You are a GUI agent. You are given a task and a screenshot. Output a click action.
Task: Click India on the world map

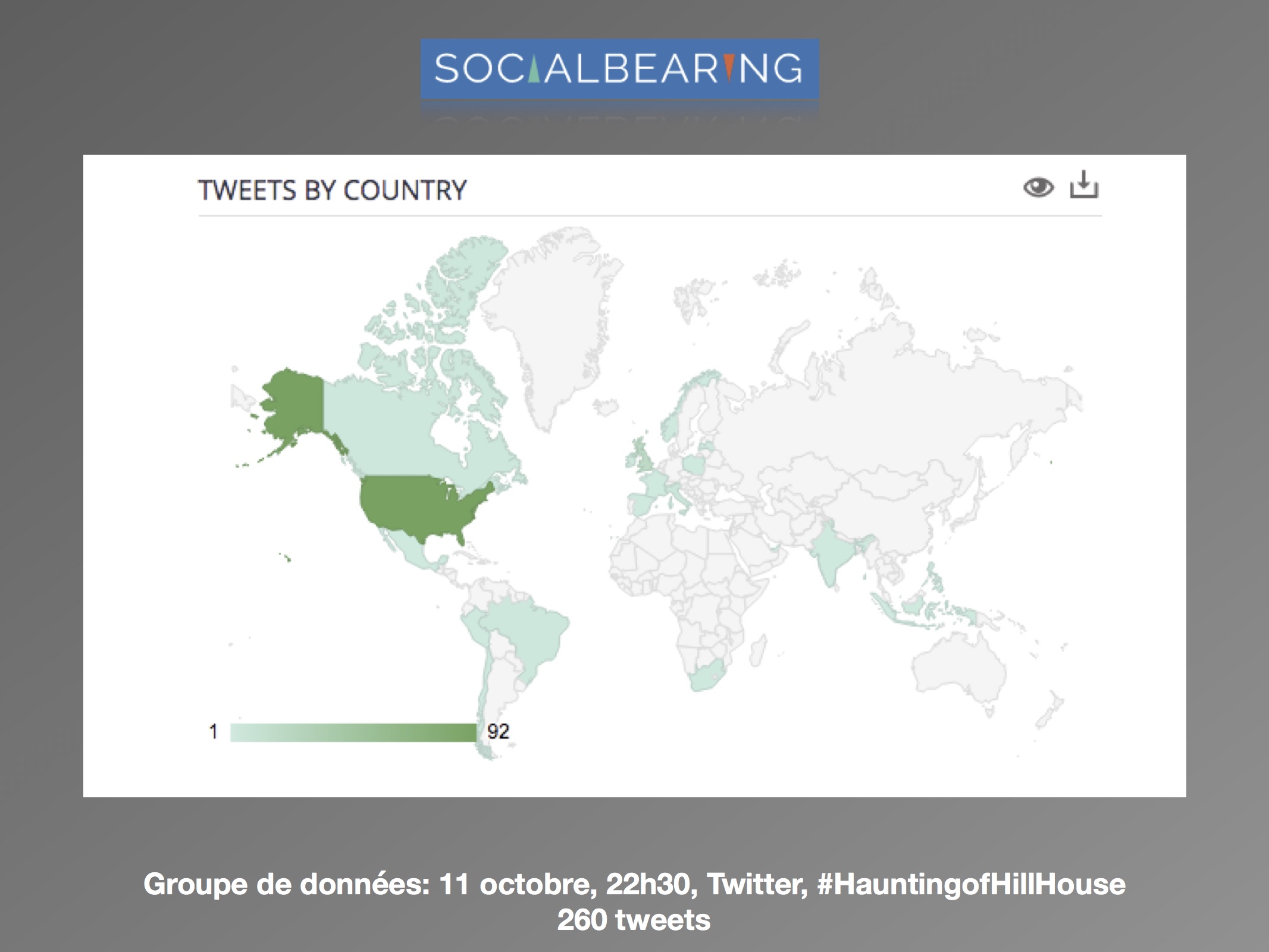click(x=830, y=553)
